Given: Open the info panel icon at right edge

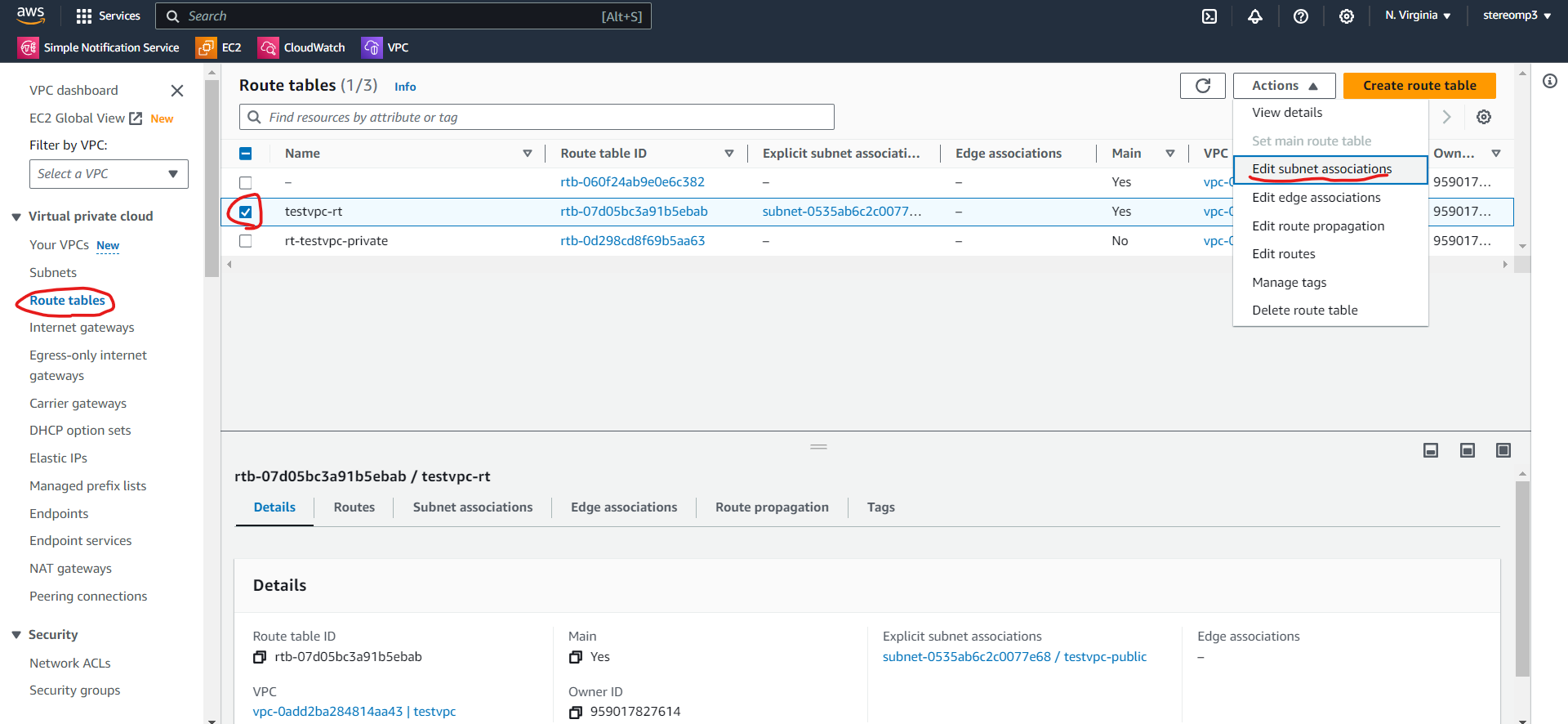Looking at the screenshot, I should coord(1550,81).
